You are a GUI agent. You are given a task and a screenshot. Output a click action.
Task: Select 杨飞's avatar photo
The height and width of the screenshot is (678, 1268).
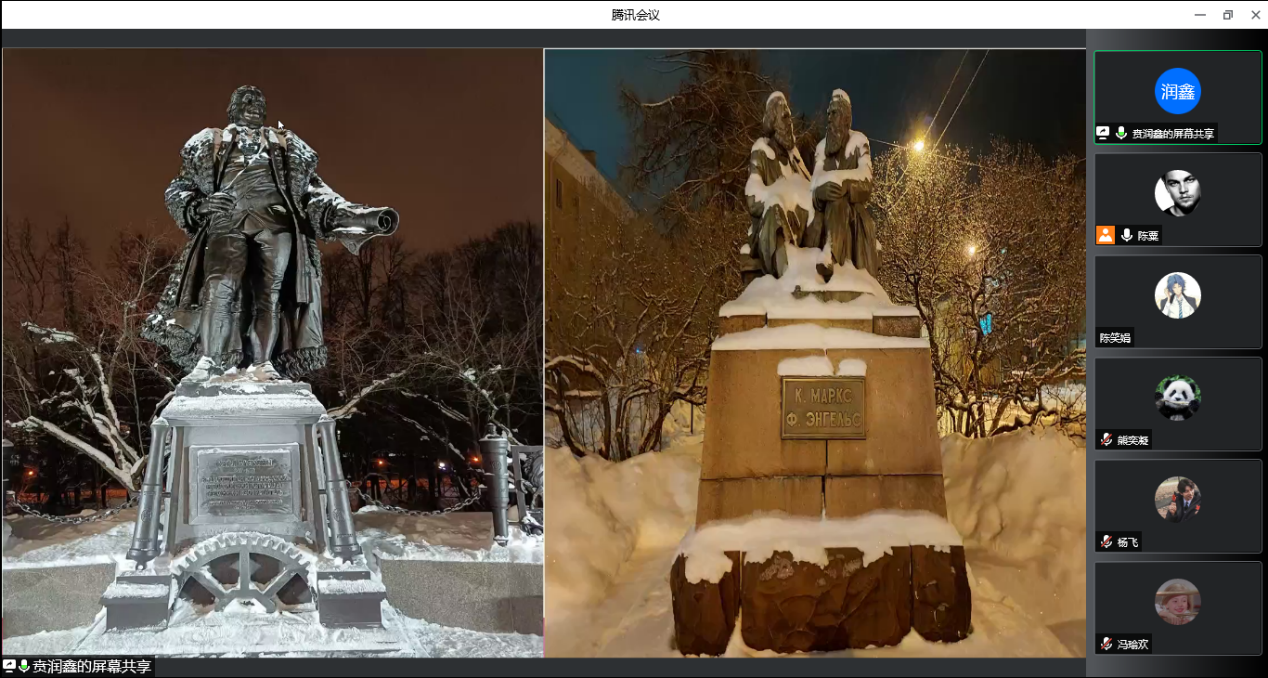click(x=1177, y=499)
